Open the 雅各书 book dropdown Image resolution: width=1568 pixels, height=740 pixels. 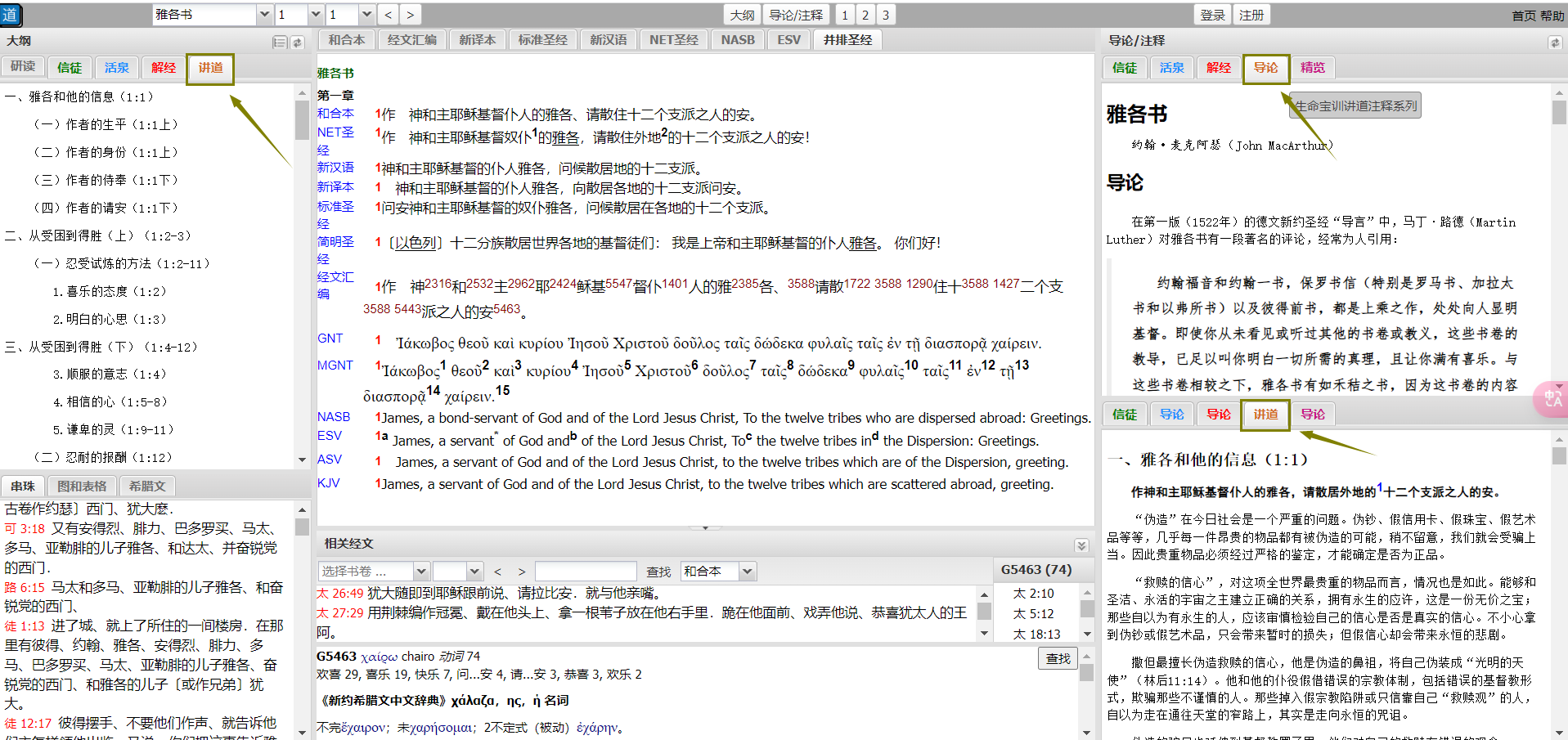click(x=264, y=15)
